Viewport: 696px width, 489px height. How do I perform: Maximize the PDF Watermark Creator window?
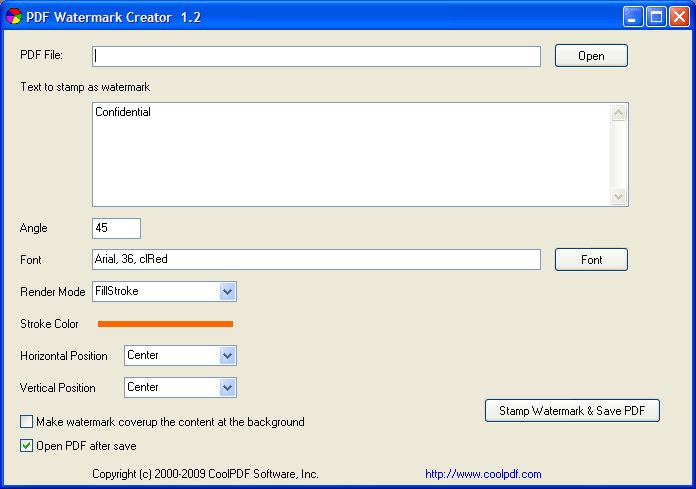pyautogui.click(x=656, y=16)
